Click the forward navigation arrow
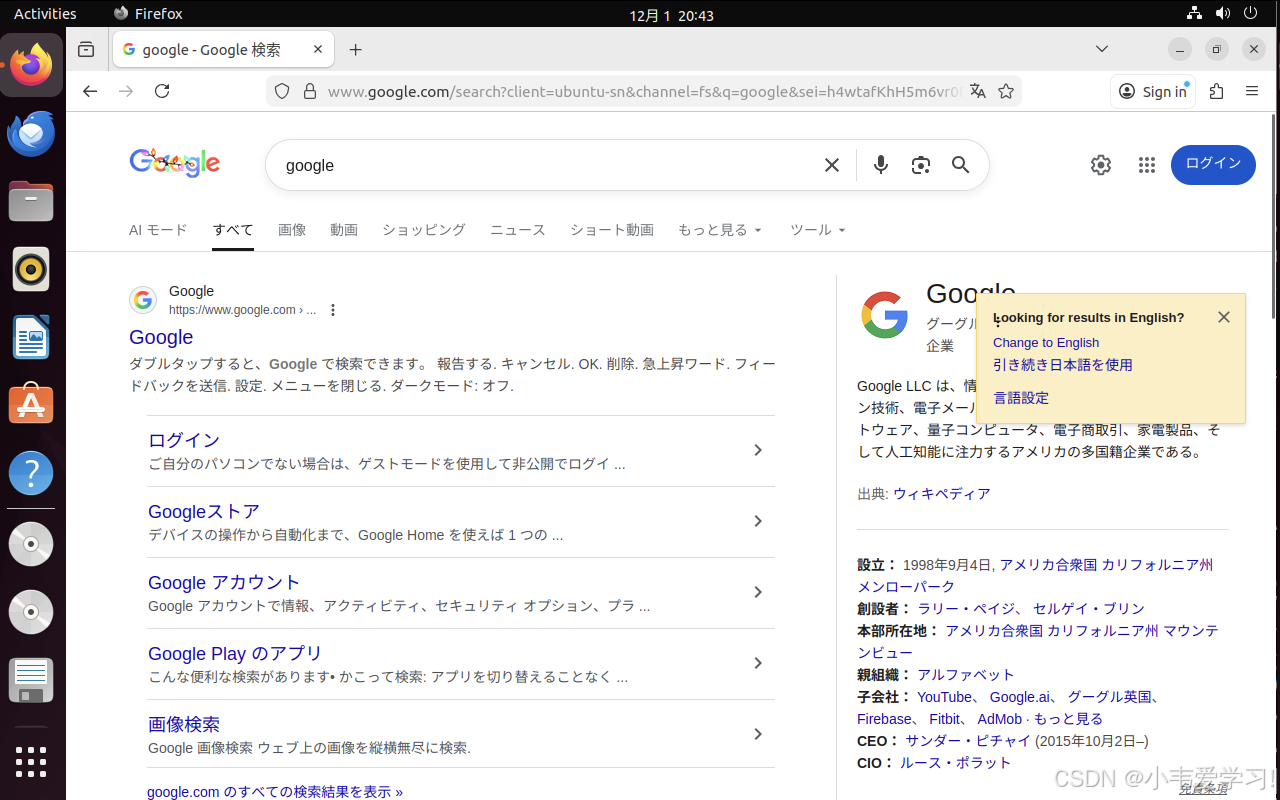 point(126,91)
